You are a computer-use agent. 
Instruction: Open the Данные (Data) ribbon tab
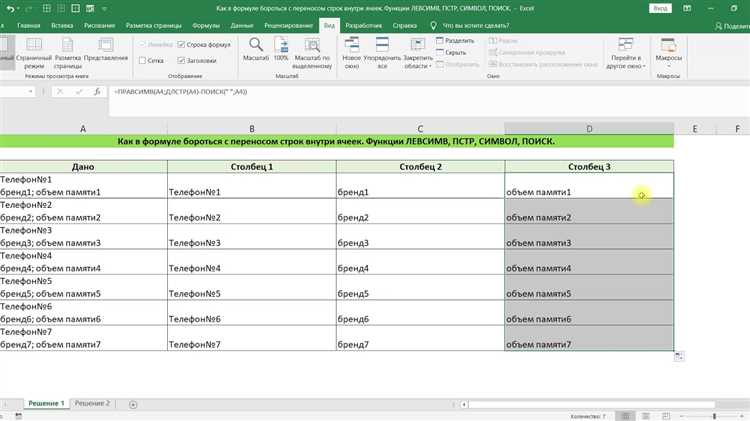coord(242,25)
